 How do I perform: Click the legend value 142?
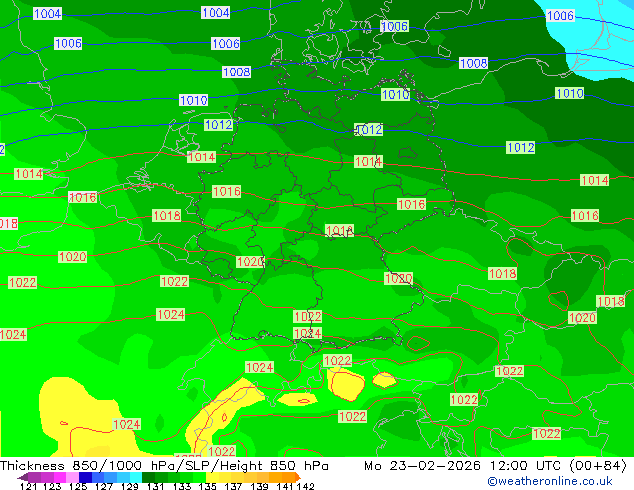(x=305, y=486)
